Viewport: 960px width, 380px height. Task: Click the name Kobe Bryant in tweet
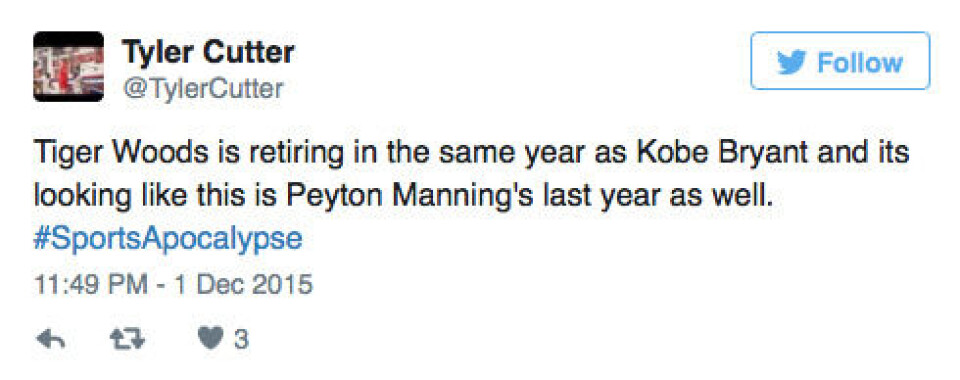(x=724, y=153)
